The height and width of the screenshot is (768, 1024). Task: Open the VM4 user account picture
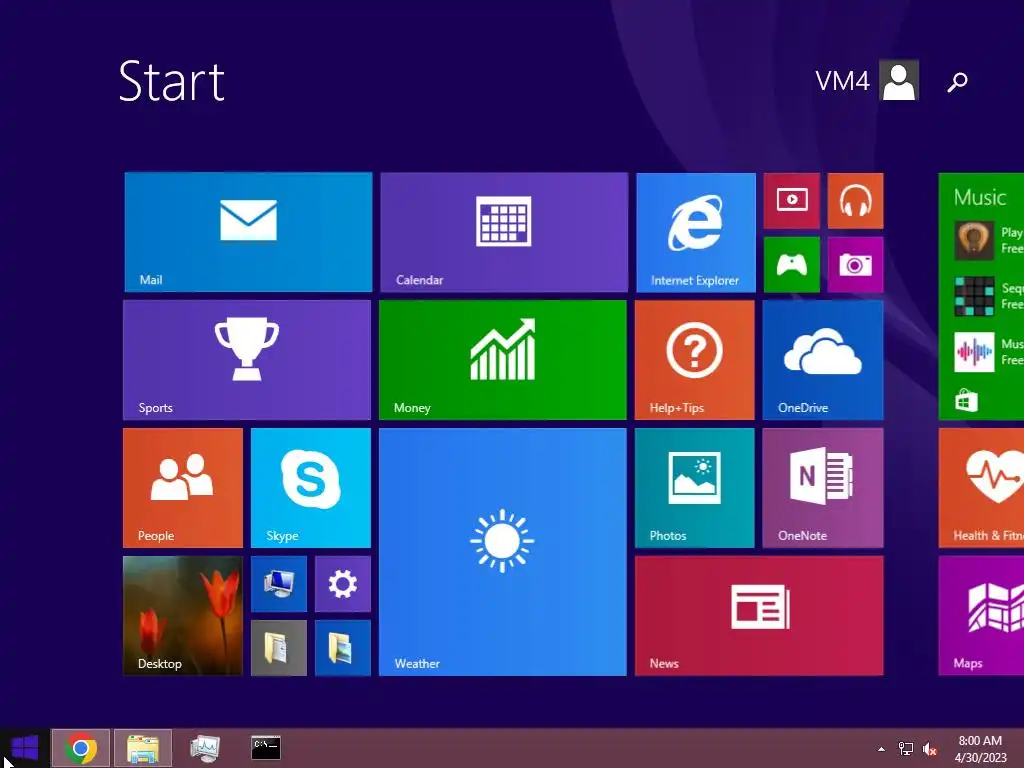899,80
